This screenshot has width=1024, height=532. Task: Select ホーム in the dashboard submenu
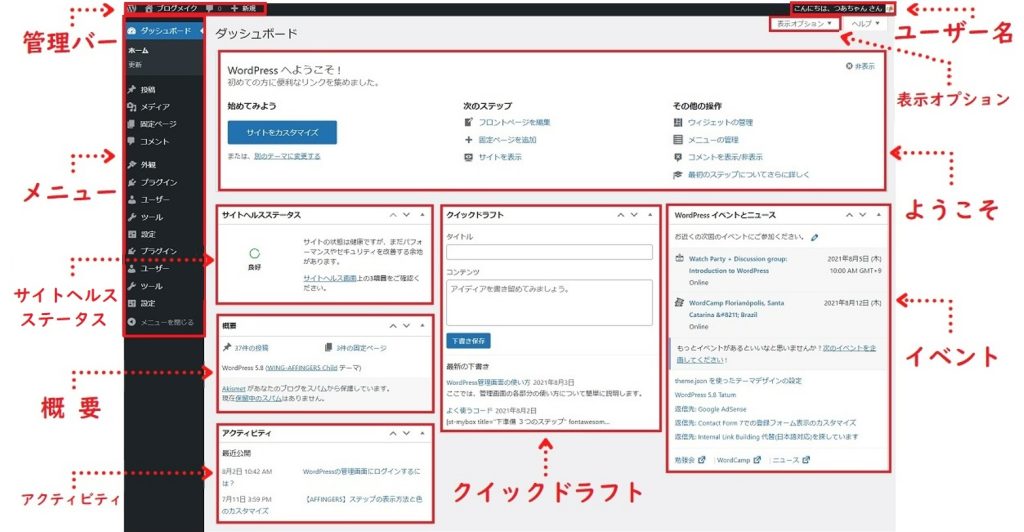pyautogui.click(x=138, y=50)
